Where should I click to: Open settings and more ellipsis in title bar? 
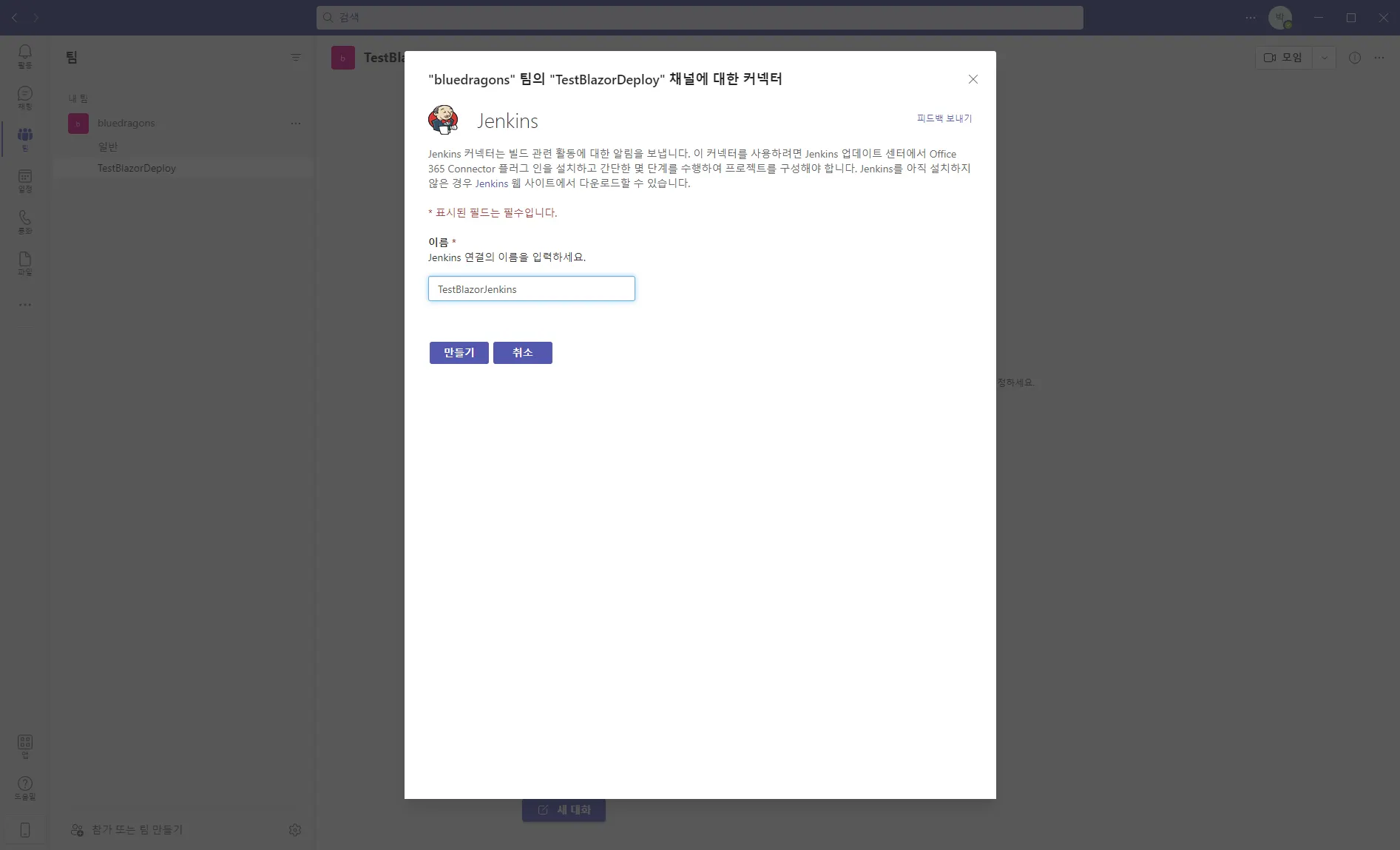pyautogui.click(x=1251, y=17)
